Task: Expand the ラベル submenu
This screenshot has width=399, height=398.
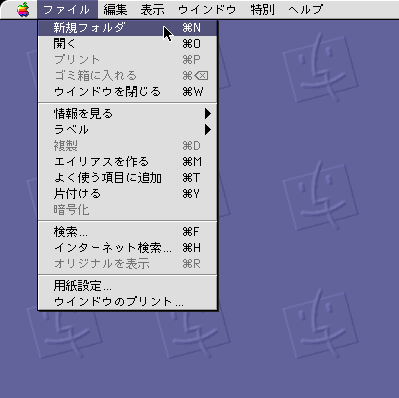Action: click(x=128, y=129)
